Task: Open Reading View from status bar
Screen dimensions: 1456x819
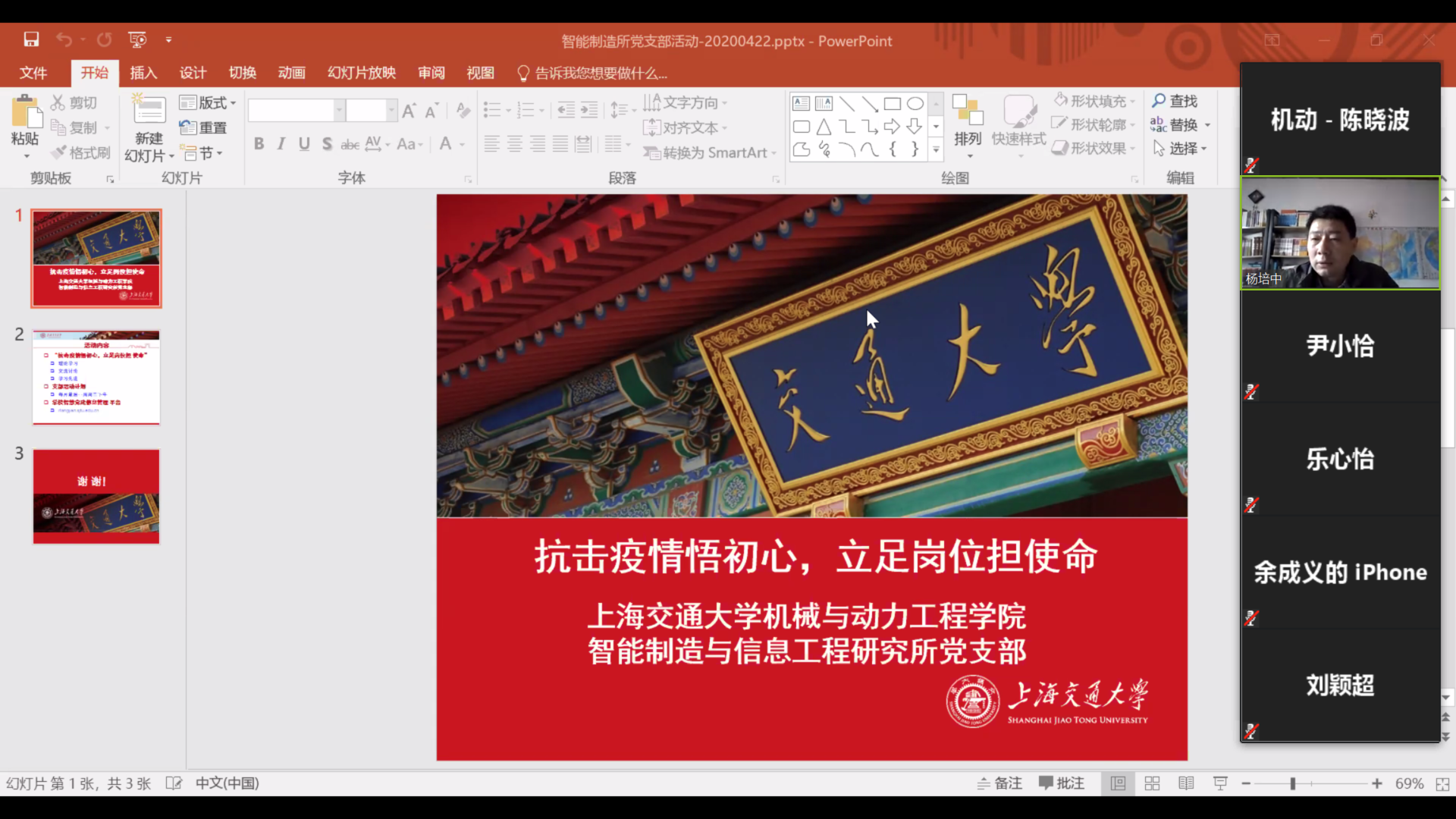Action: click(x=1186, y=783)
